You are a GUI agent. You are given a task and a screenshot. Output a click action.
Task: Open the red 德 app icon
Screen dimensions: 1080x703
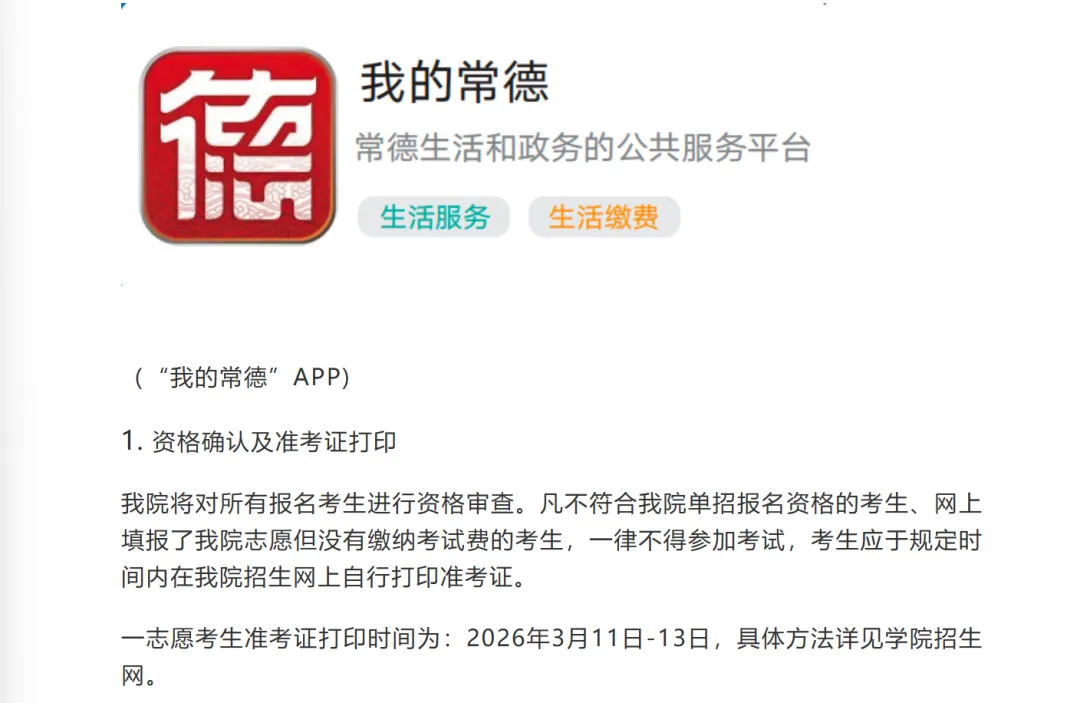pos(238,145)
